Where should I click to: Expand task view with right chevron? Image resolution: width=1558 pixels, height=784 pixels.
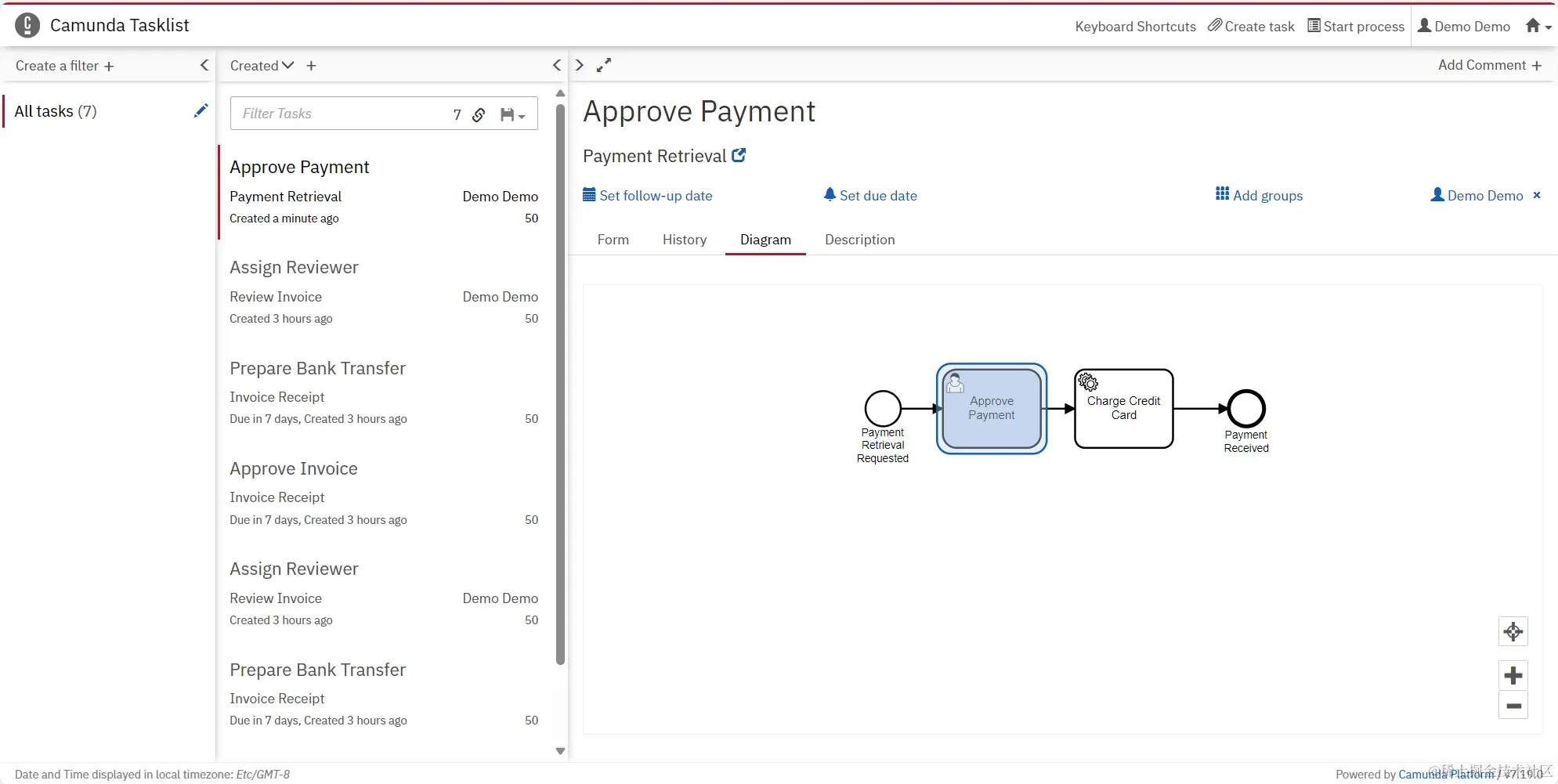(579, 65)
